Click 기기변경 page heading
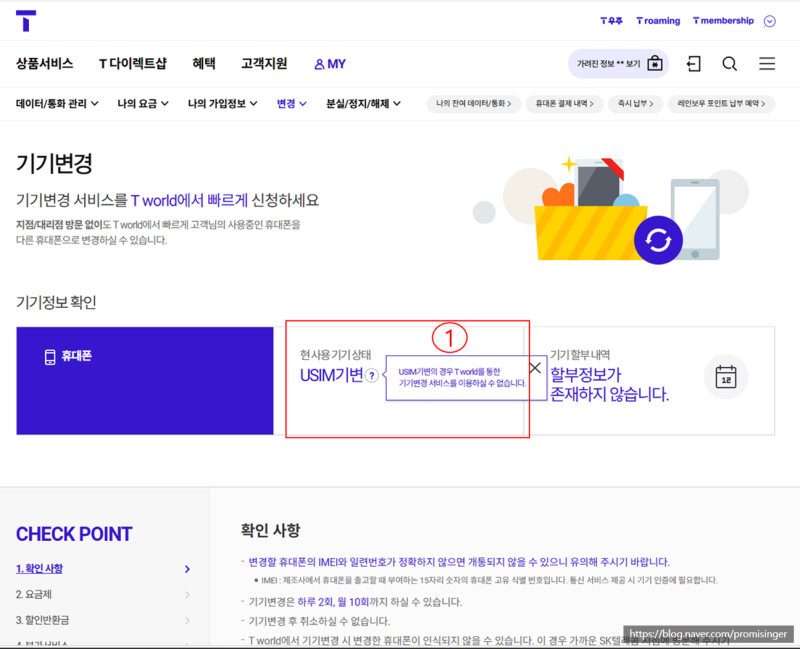 (x=54, y=163)
